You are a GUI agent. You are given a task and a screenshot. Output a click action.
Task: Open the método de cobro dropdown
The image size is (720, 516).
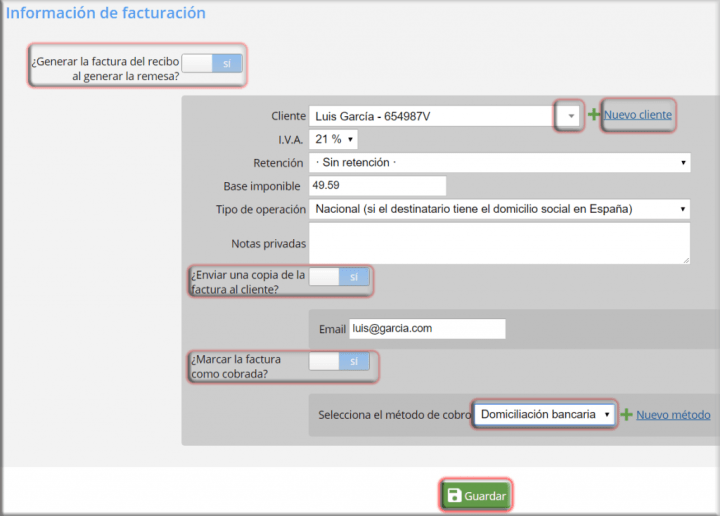[x=545, y=415]
